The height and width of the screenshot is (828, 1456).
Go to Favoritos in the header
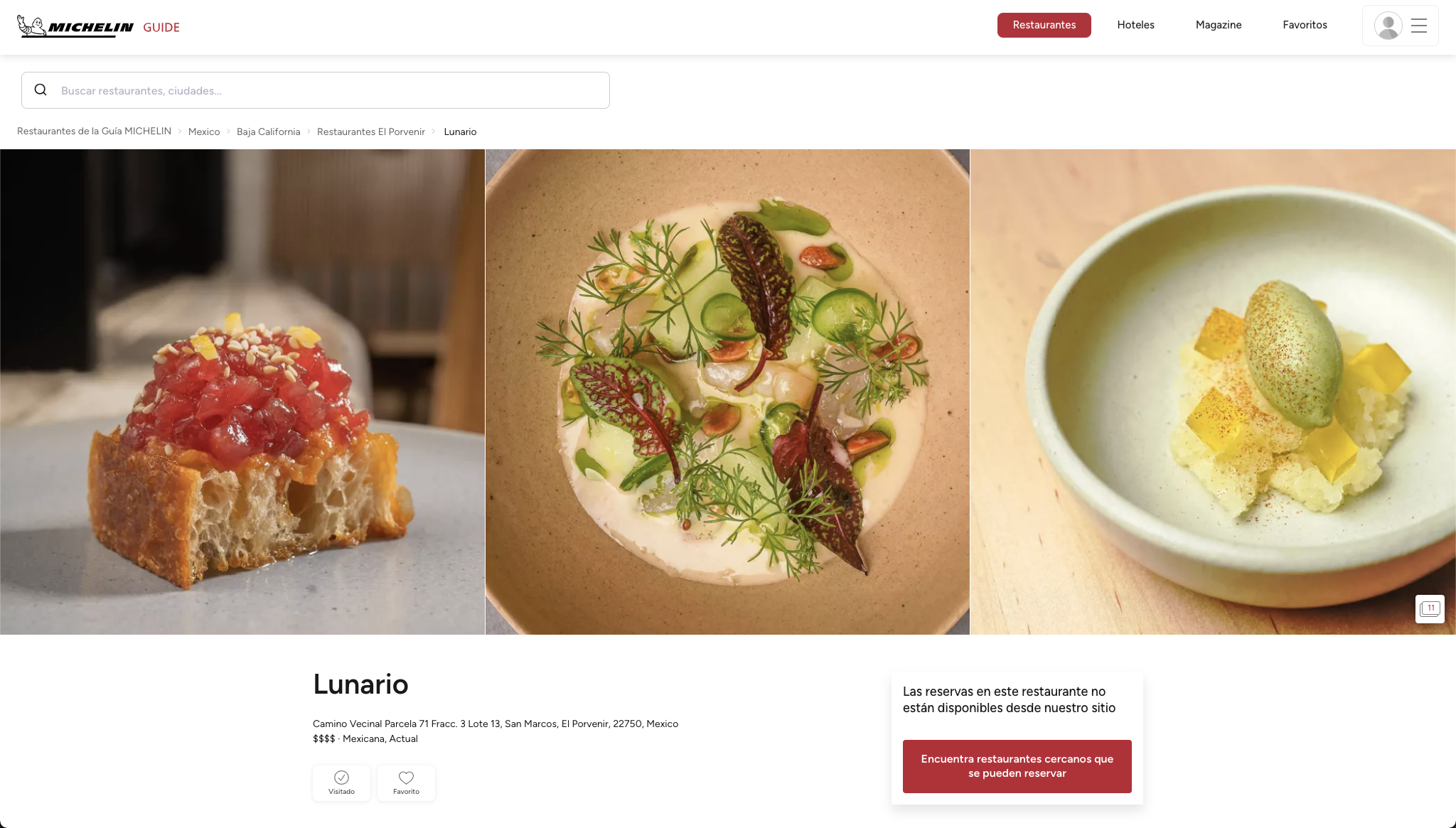(1305, 25)
